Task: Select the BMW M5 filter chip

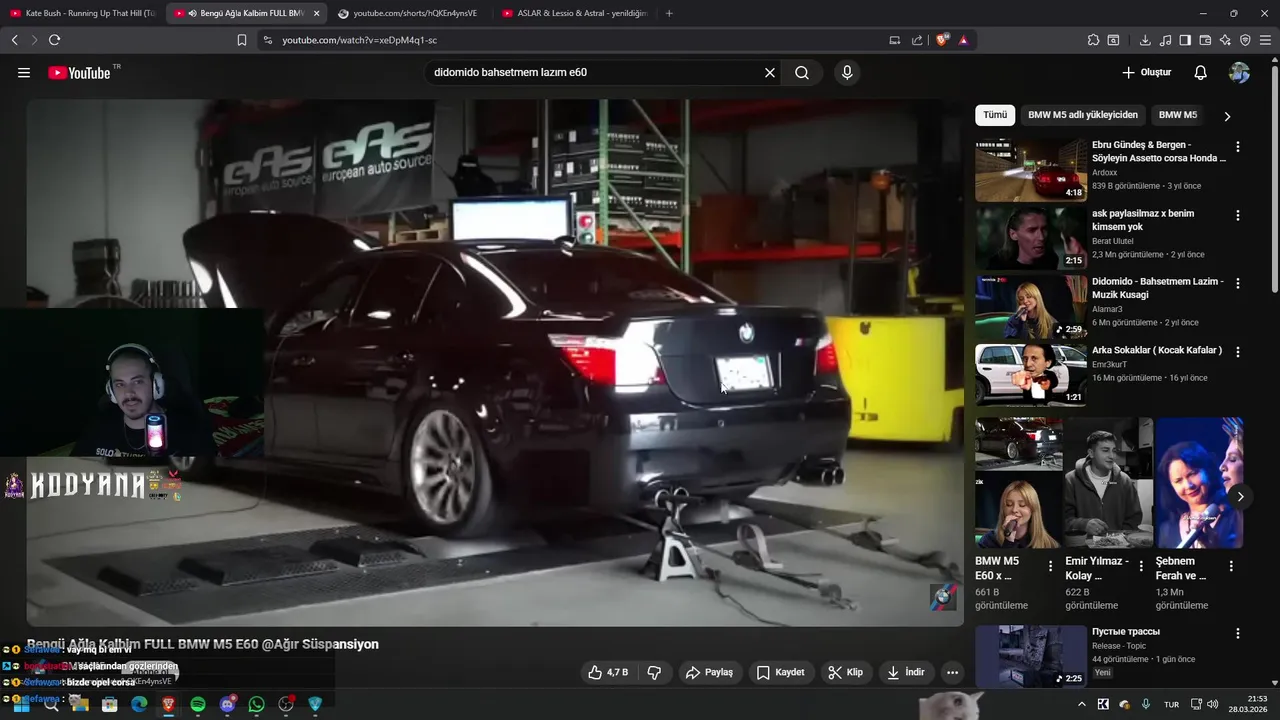Action: pos(1178,115)
